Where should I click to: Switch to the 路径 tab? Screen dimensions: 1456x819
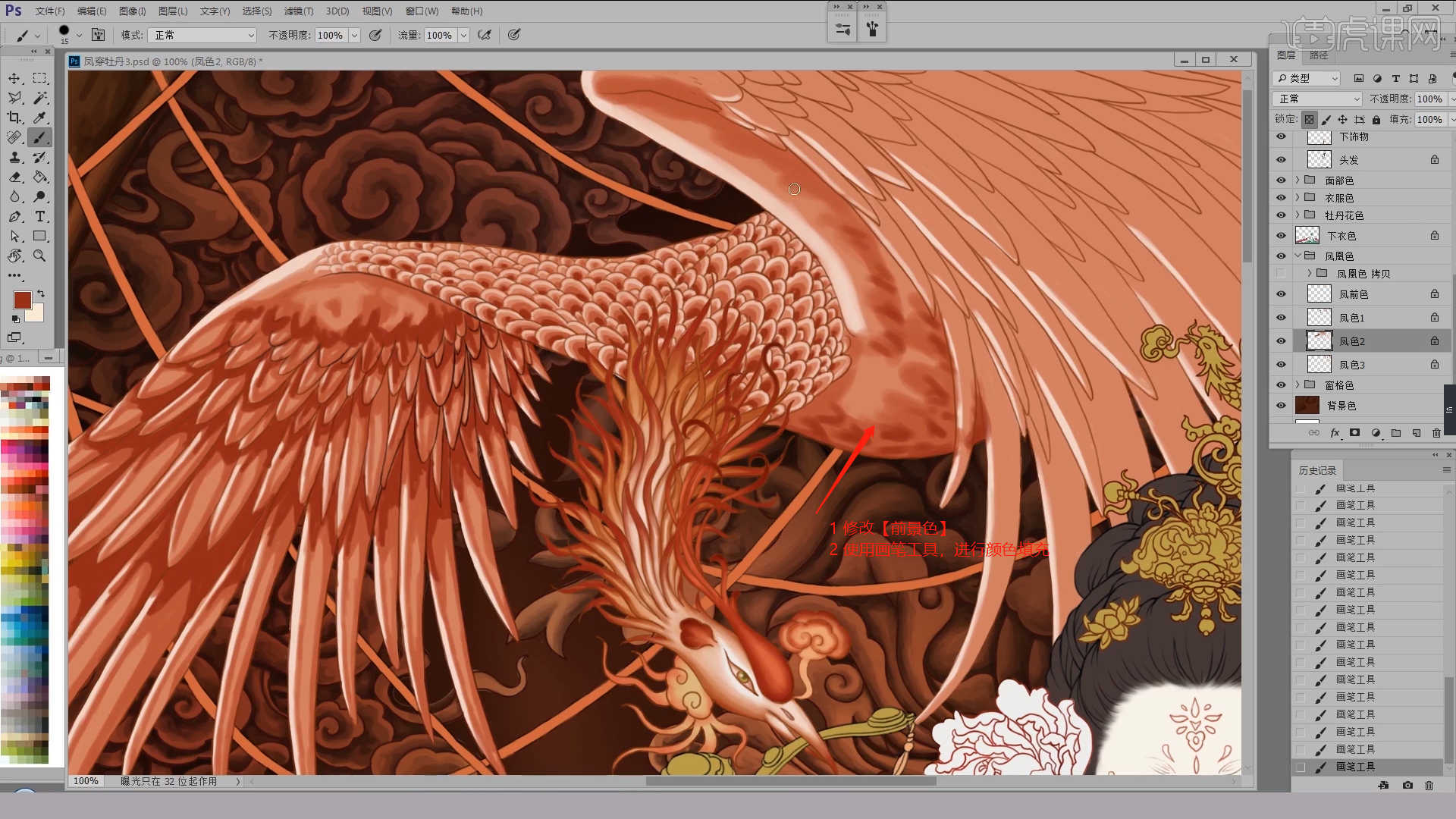[x=1319, y=55]
